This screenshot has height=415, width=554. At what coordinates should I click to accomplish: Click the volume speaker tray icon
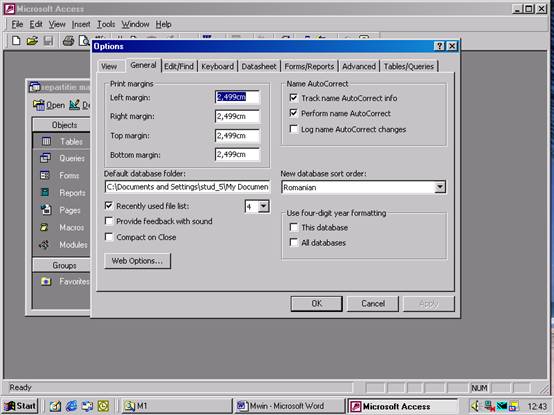(x=476, y=406)
